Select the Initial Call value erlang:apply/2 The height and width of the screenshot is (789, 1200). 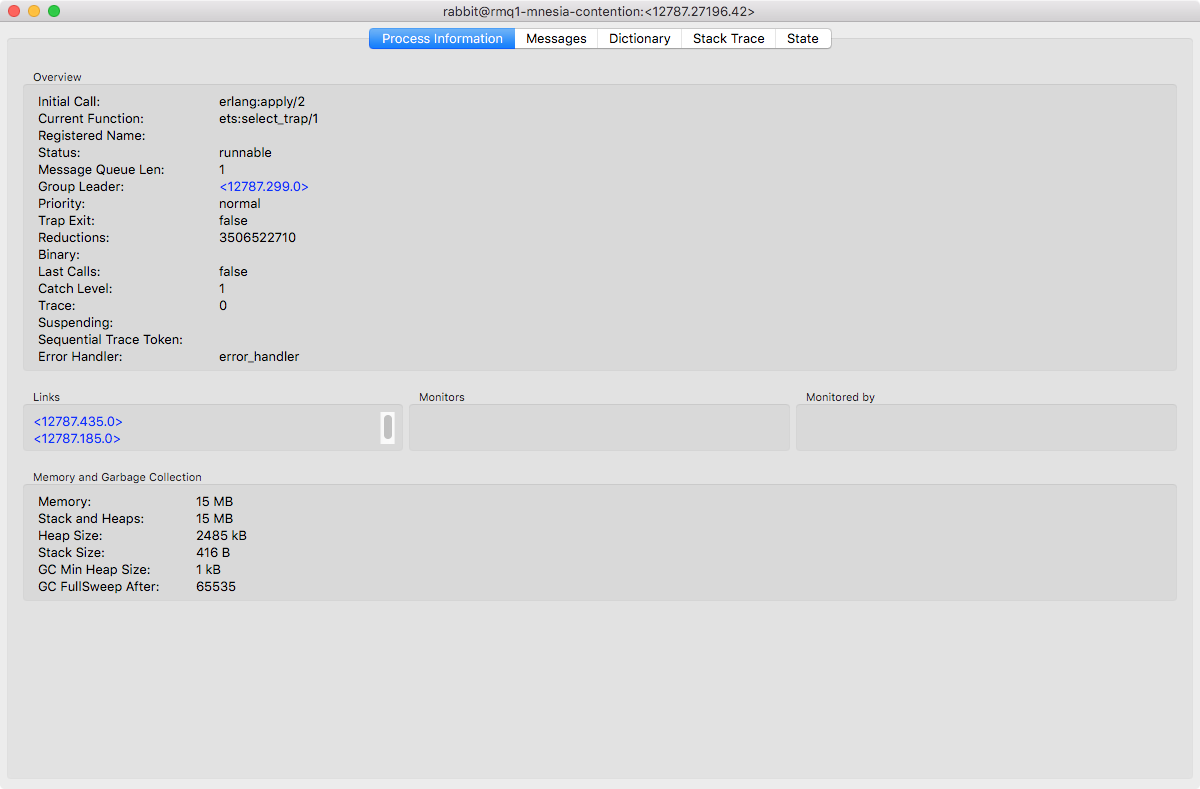262,102
